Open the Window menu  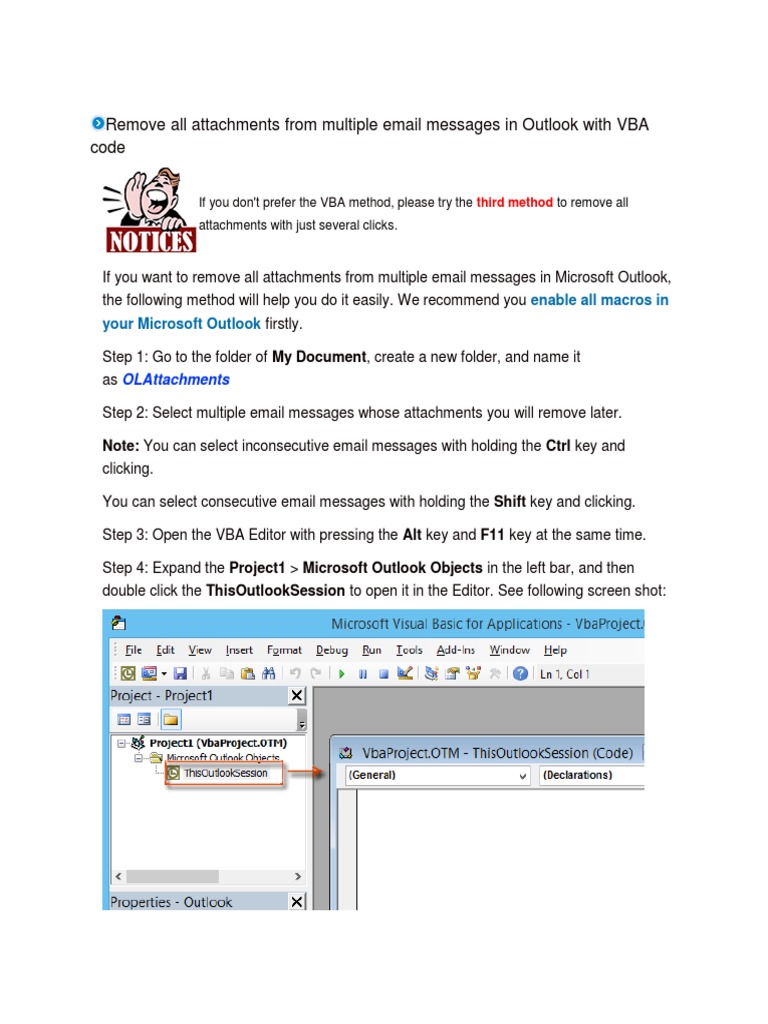pyautogui.click(x=509, y=650)
